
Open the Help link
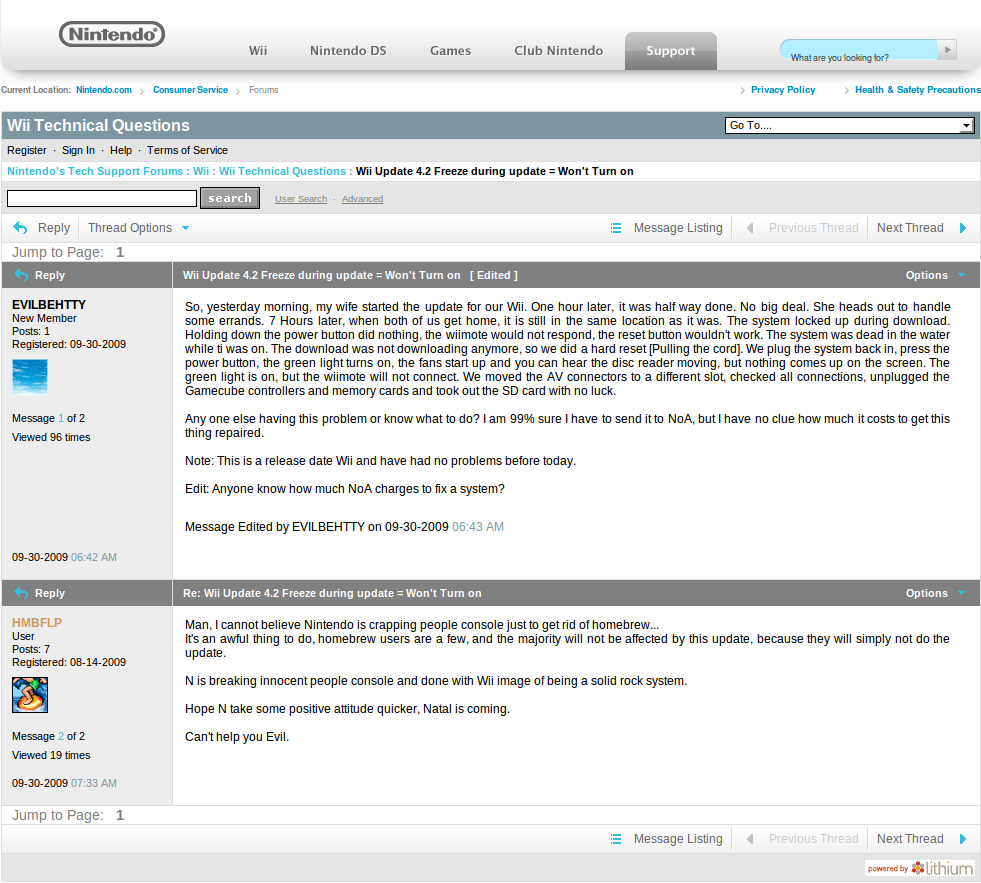click(x=121, y=150)
